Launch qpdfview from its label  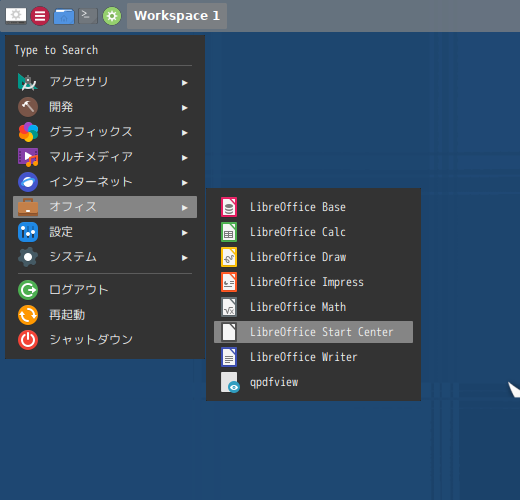click(274, 382)
